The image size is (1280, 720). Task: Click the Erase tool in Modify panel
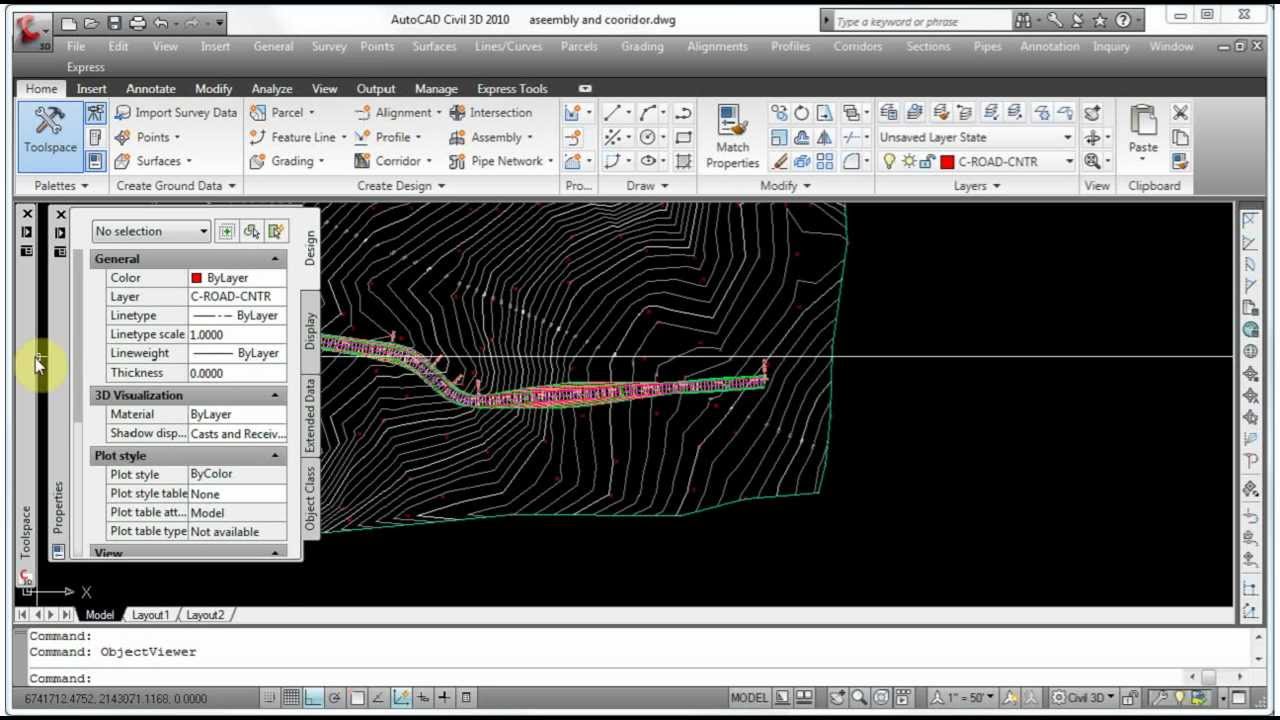click(x=780, y=161)
